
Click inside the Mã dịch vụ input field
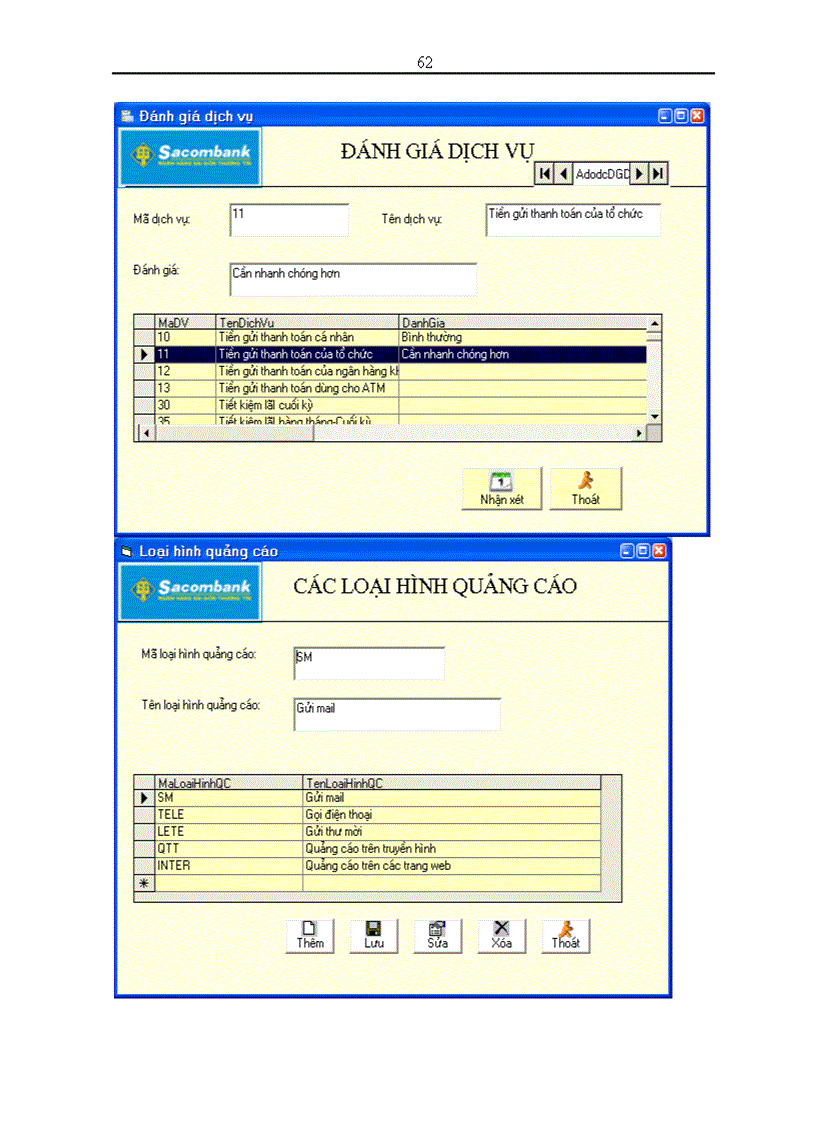(288, 219)
